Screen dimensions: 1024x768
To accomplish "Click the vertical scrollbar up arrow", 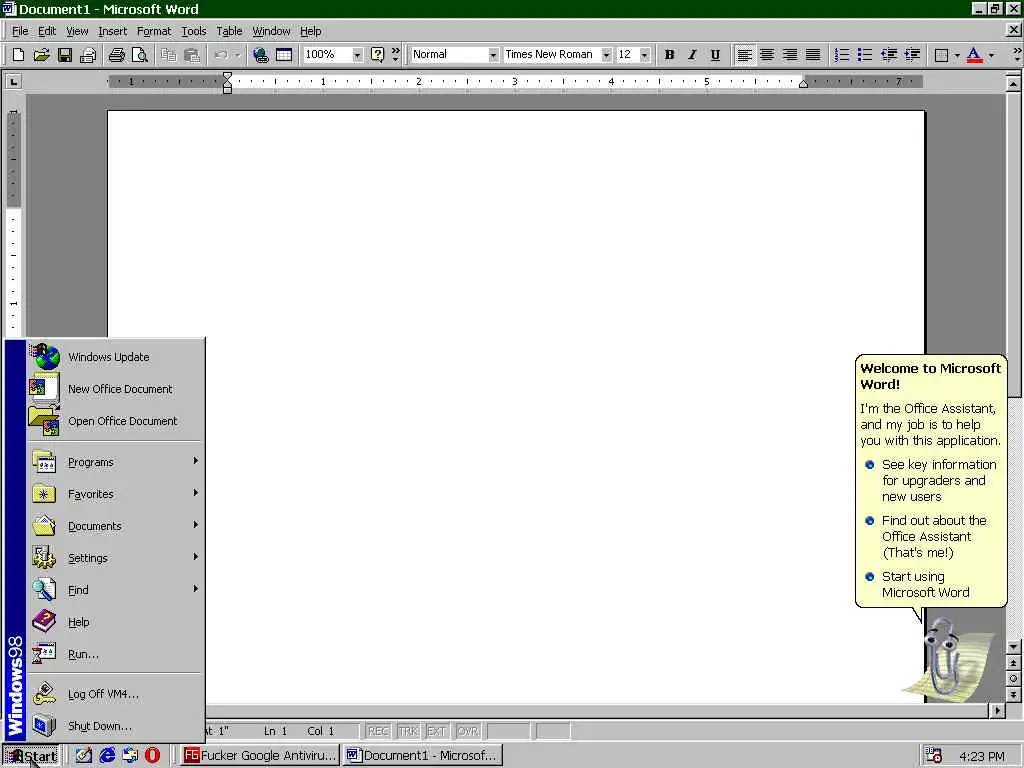I will click(x=1013, y=84).
